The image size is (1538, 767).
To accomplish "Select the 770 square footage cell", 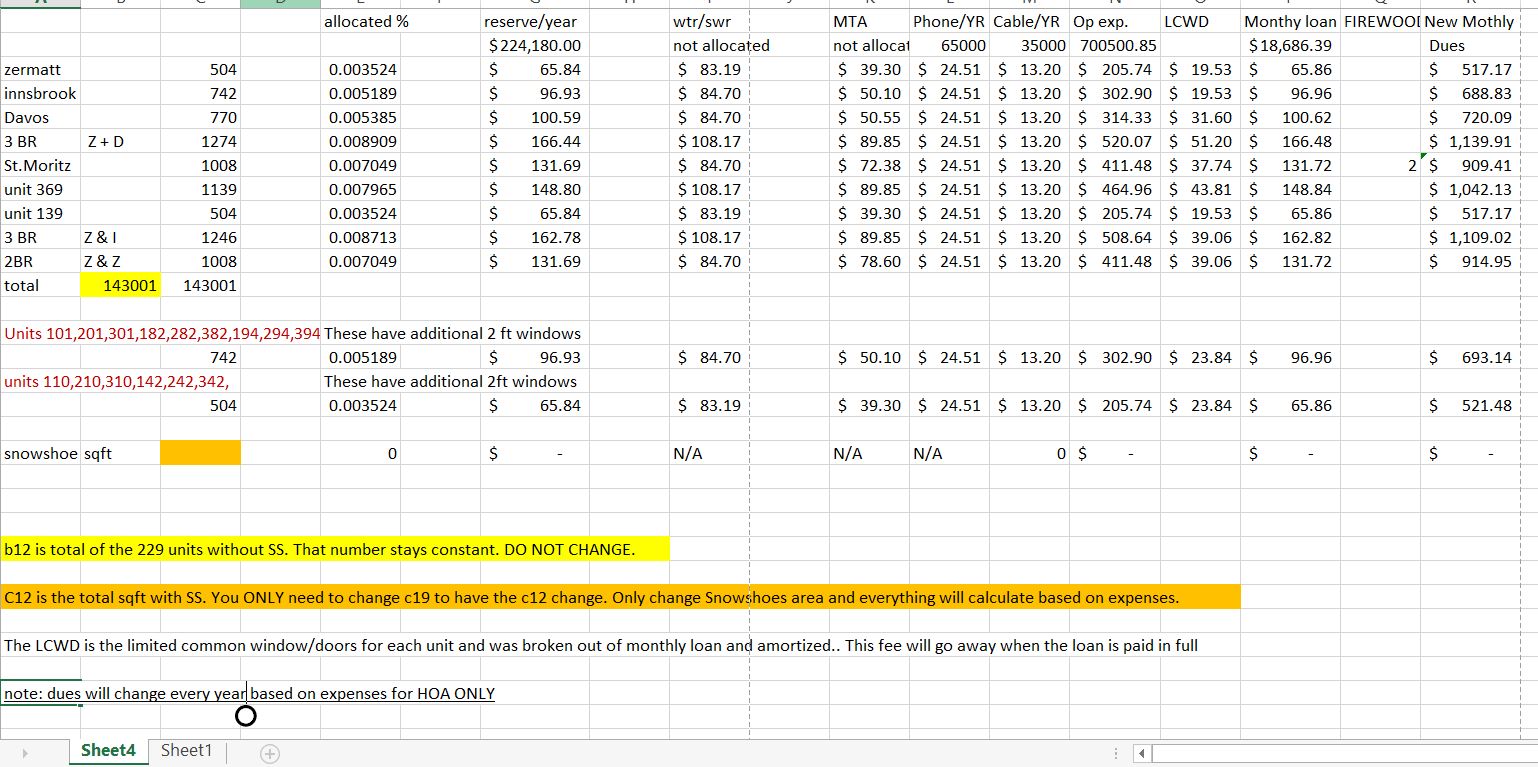I will coord(201,118).
